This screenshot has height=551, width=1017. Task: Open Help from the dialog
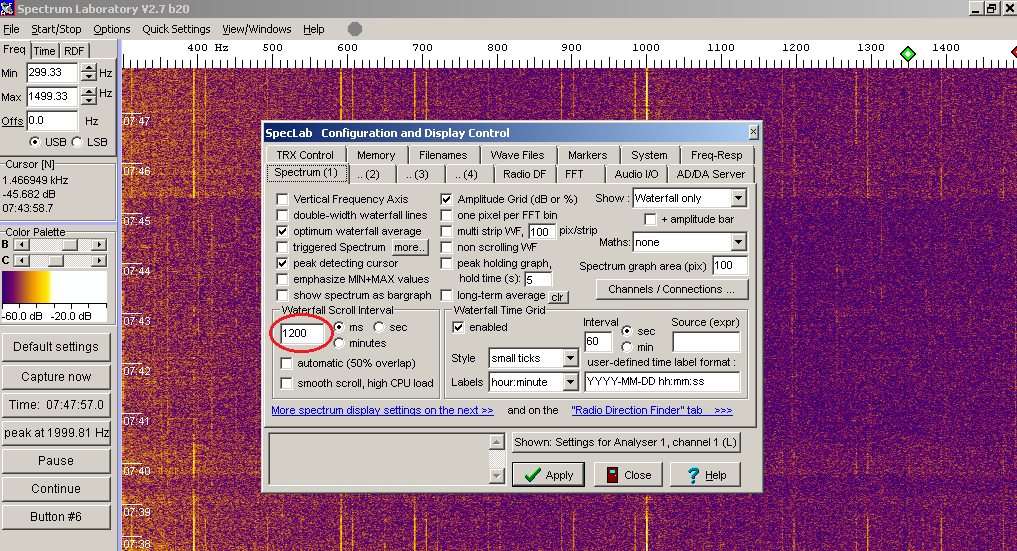(x=706, y=475)
